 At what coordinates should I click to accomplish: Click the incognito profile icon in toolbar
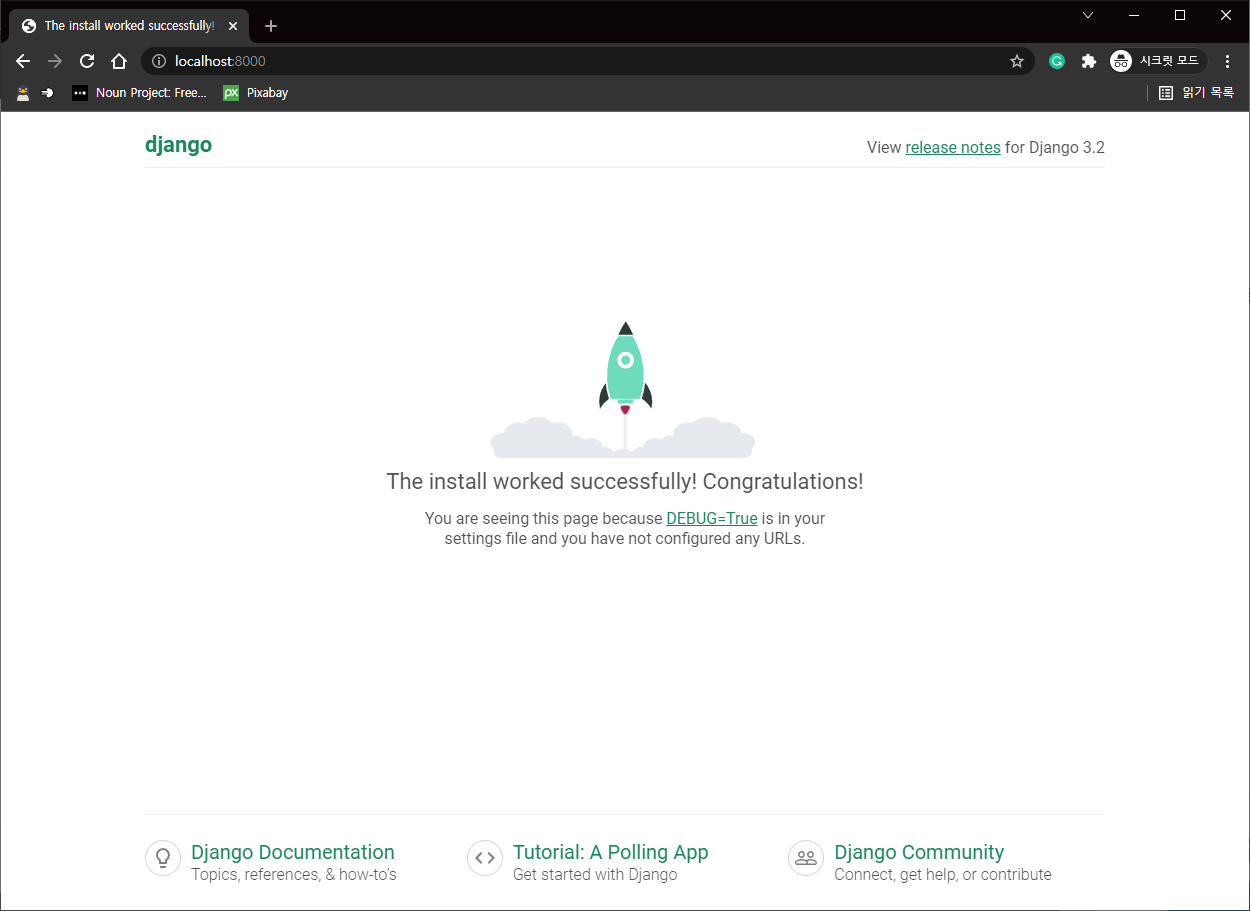click(x=1119, y=61)
